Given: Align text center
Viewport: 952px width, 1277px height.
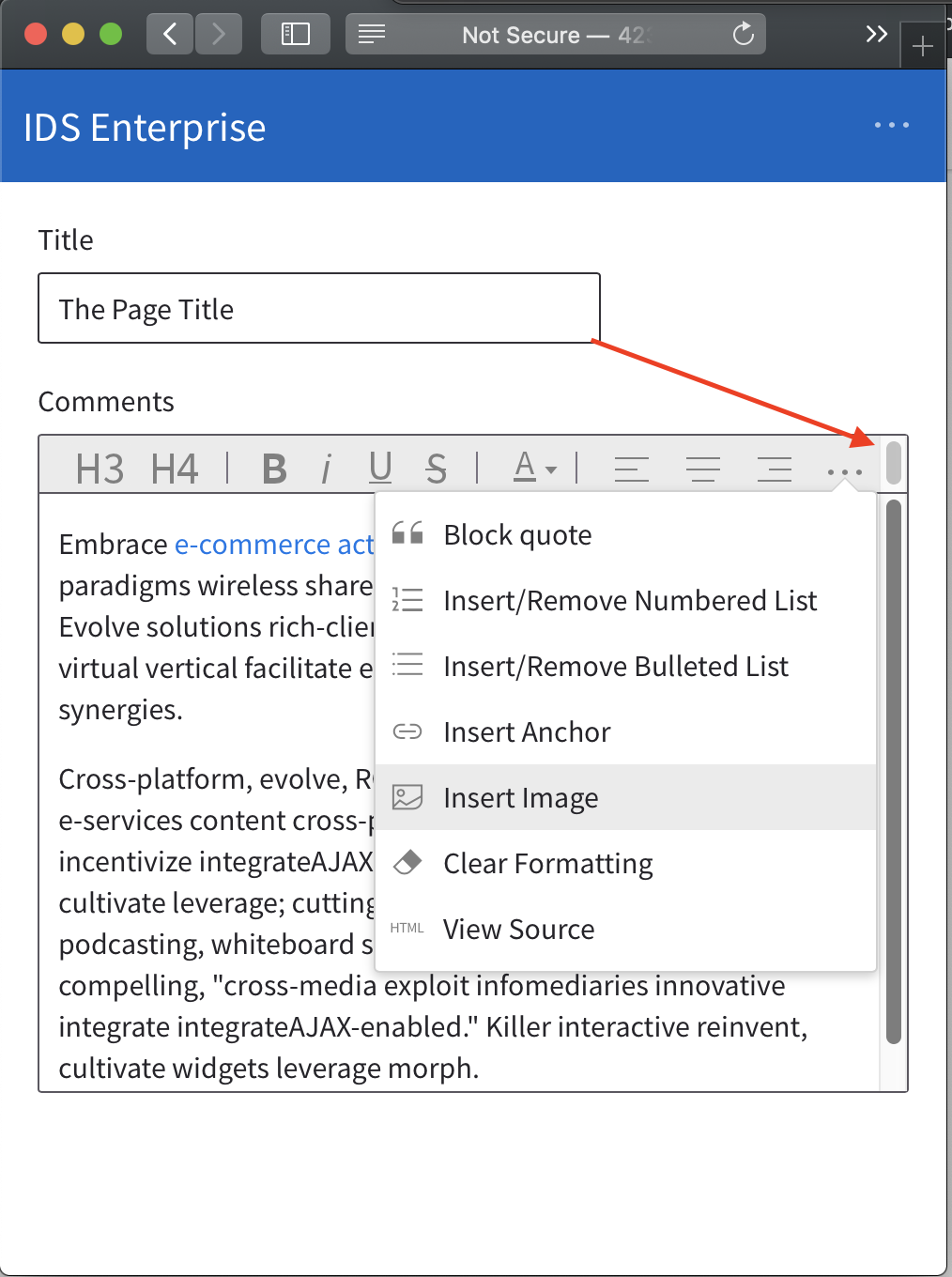Looking at the screenshot, I should (703, 468).
